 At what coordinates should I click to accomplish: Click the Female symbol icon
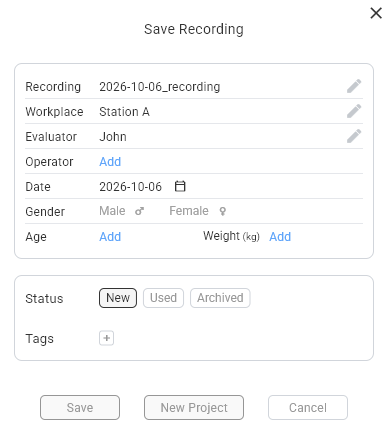click(223, 211)
